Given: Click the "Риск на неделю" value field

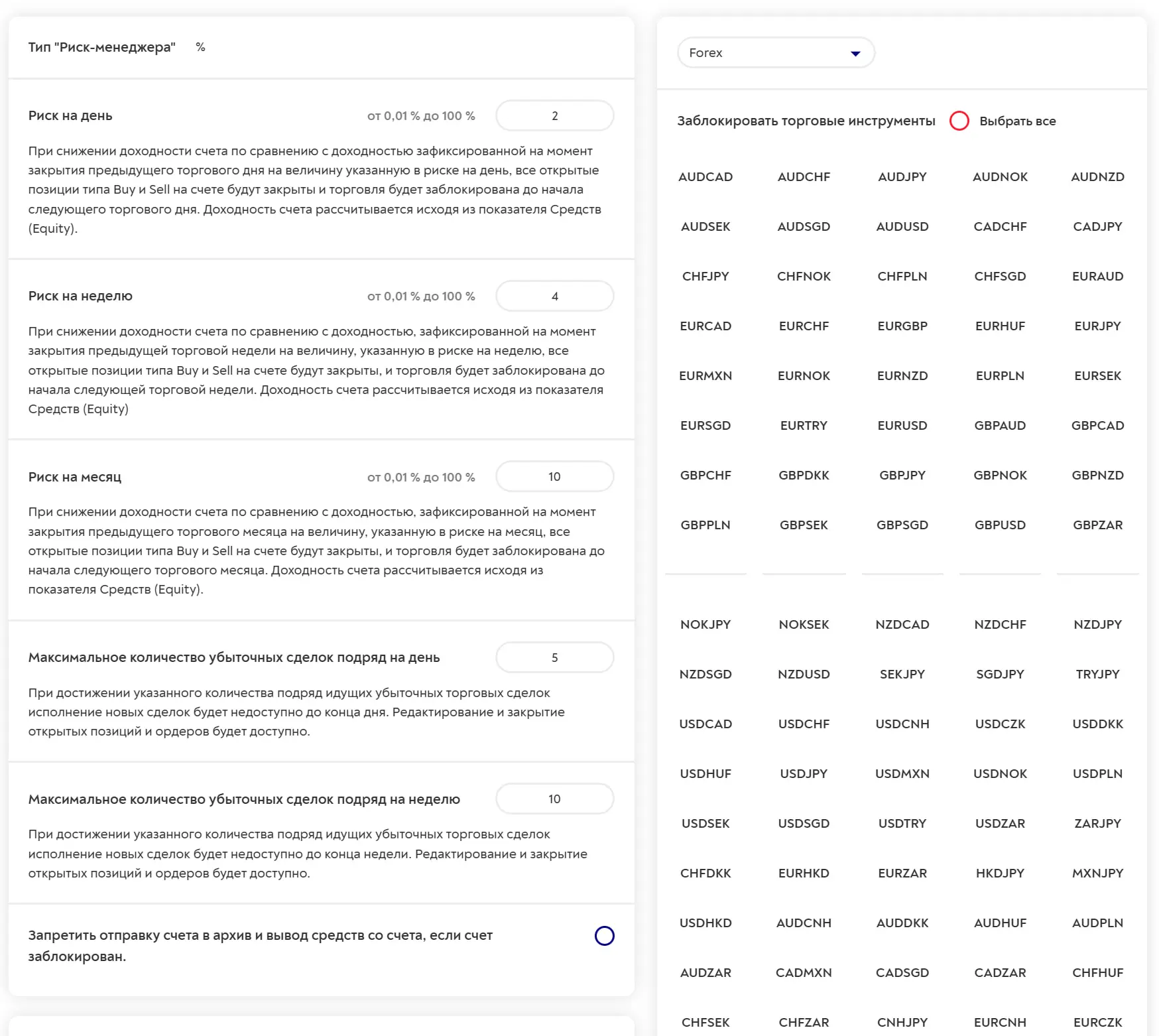Looking at the screenshot, I should (x=555, y=296).
